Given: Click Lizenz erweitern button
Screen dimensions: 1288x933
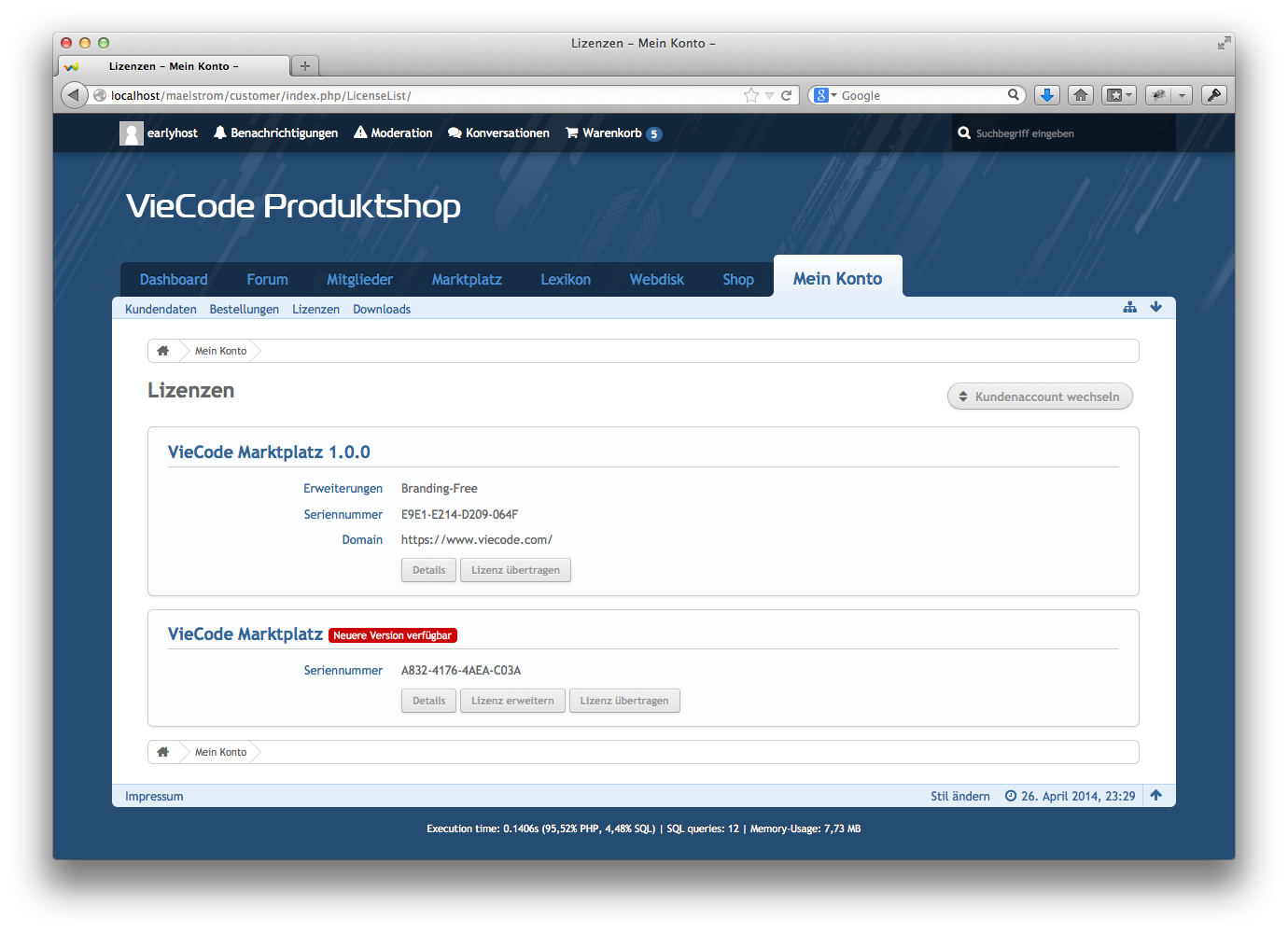Looking at the screenshot, I should click(512, 701).
